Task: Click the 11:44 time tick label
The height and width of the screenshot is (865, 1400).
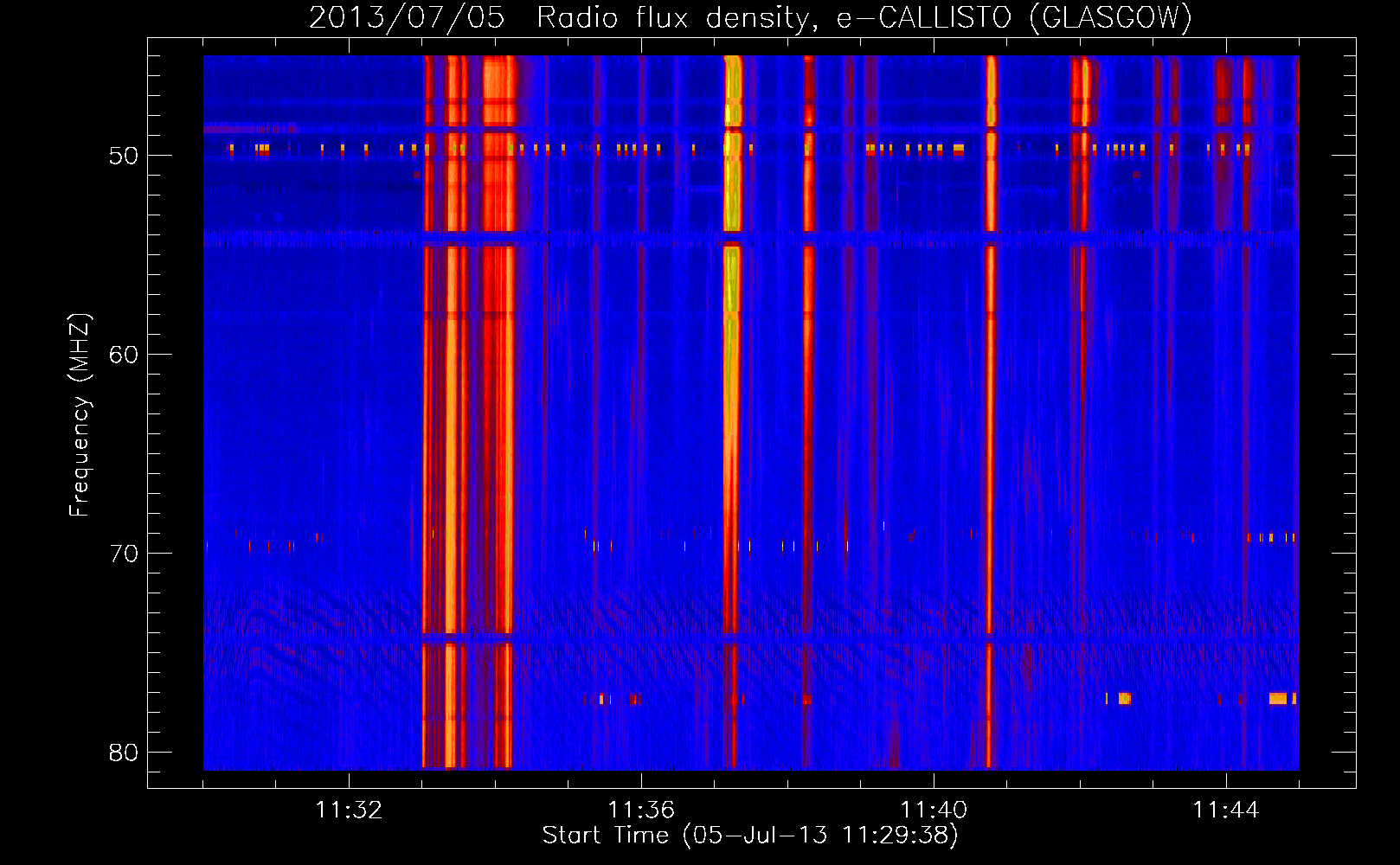Action: (x=1226, y=811)
